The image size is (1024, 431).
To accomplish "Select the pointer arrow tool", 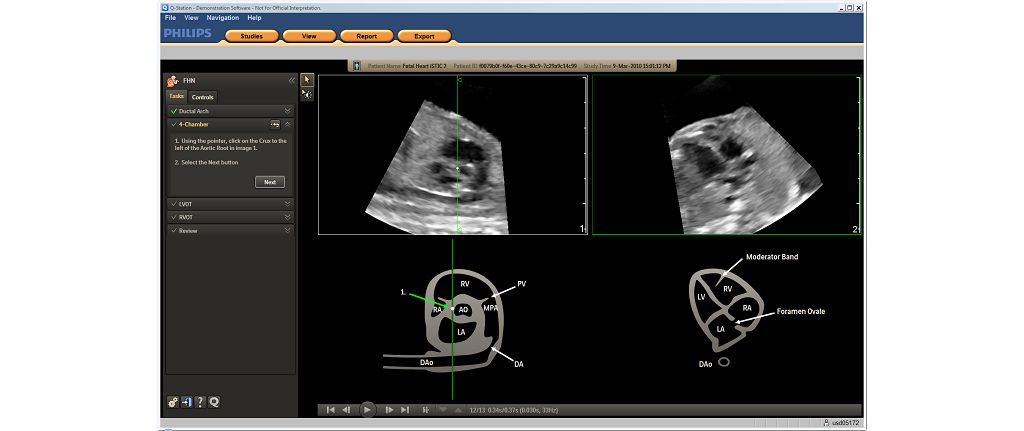I will 307,80.
